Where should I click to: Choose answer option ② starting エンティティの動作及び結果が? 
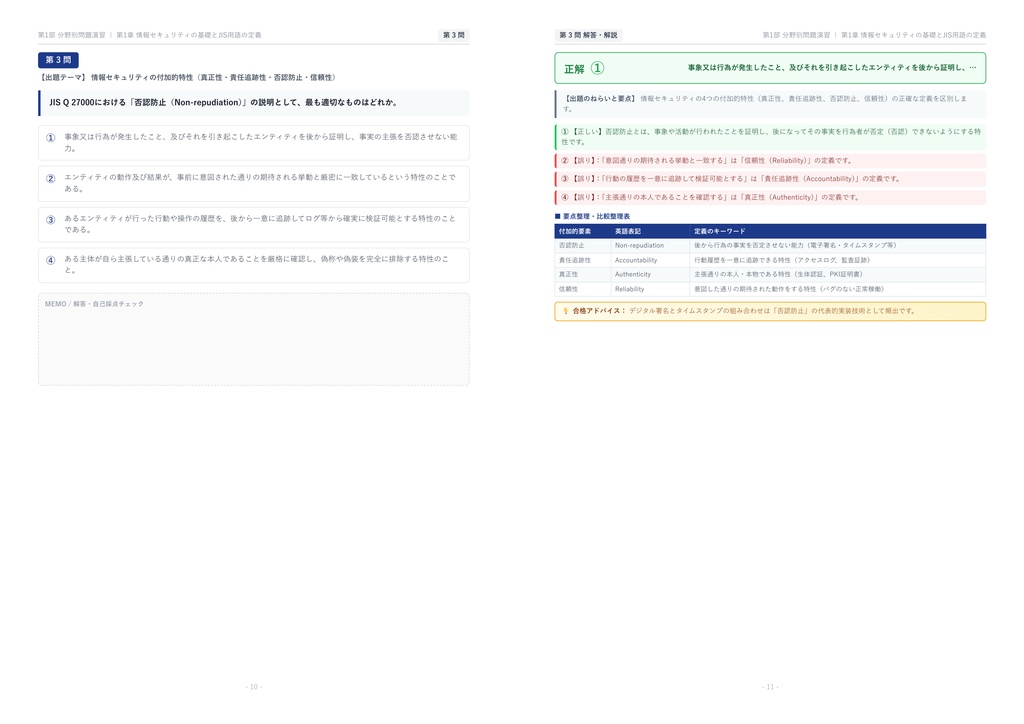(x=253, y=183)
